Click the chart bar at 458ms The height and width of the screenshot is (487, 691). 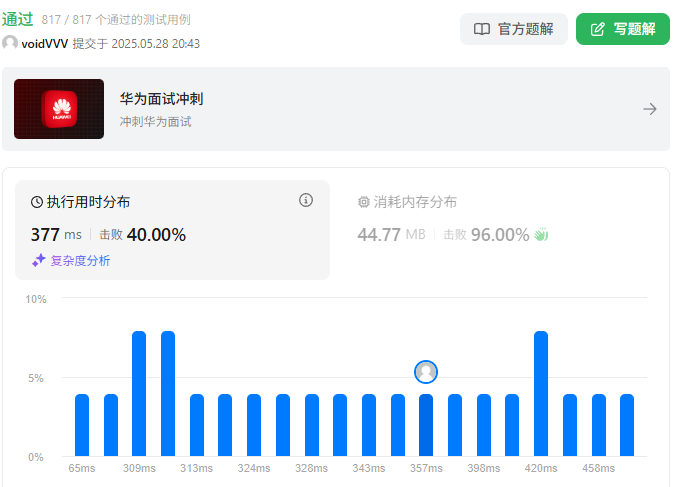[x=598, y=425]
